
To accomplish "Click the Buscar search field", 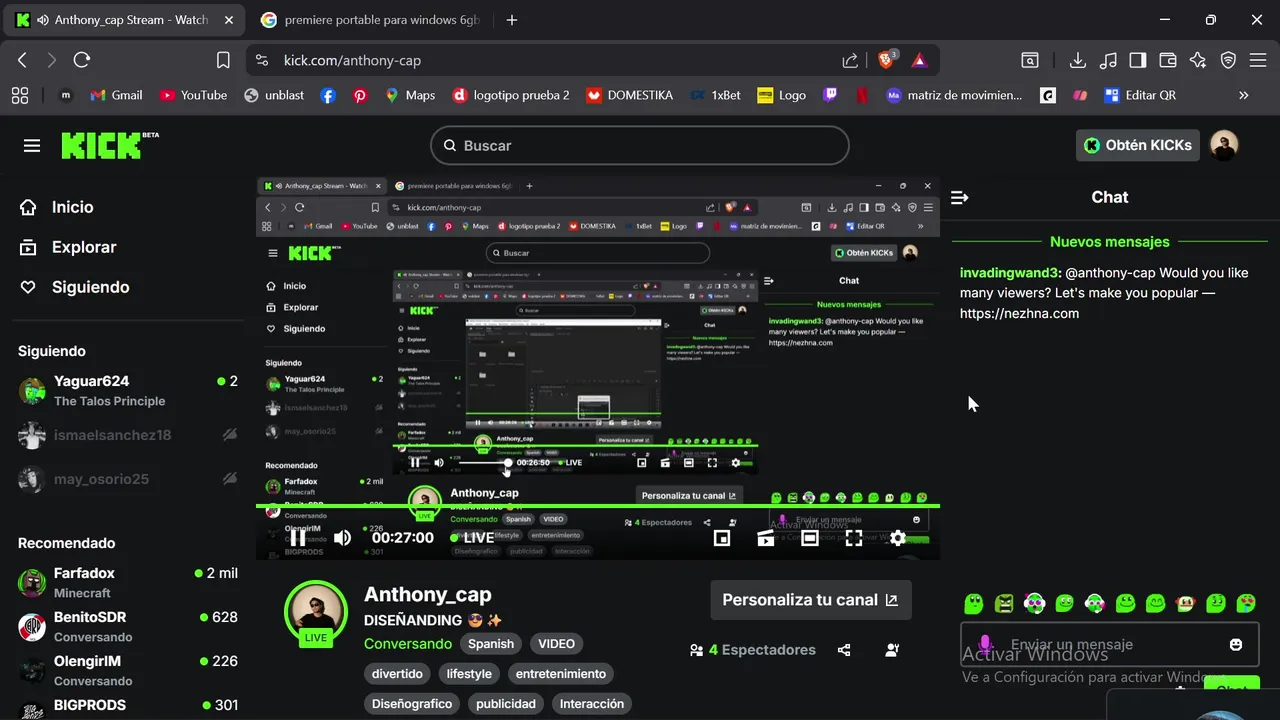I will [640, 146].
